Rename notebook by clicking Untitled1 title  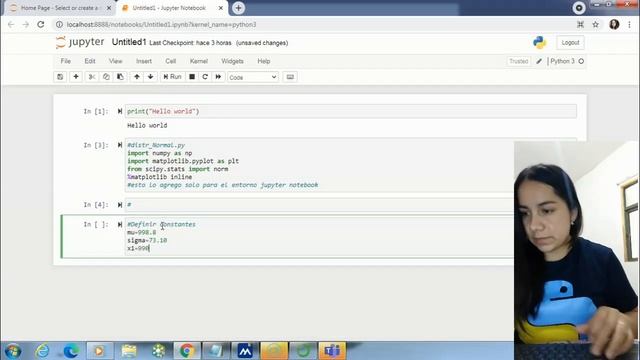pos(129,42)
